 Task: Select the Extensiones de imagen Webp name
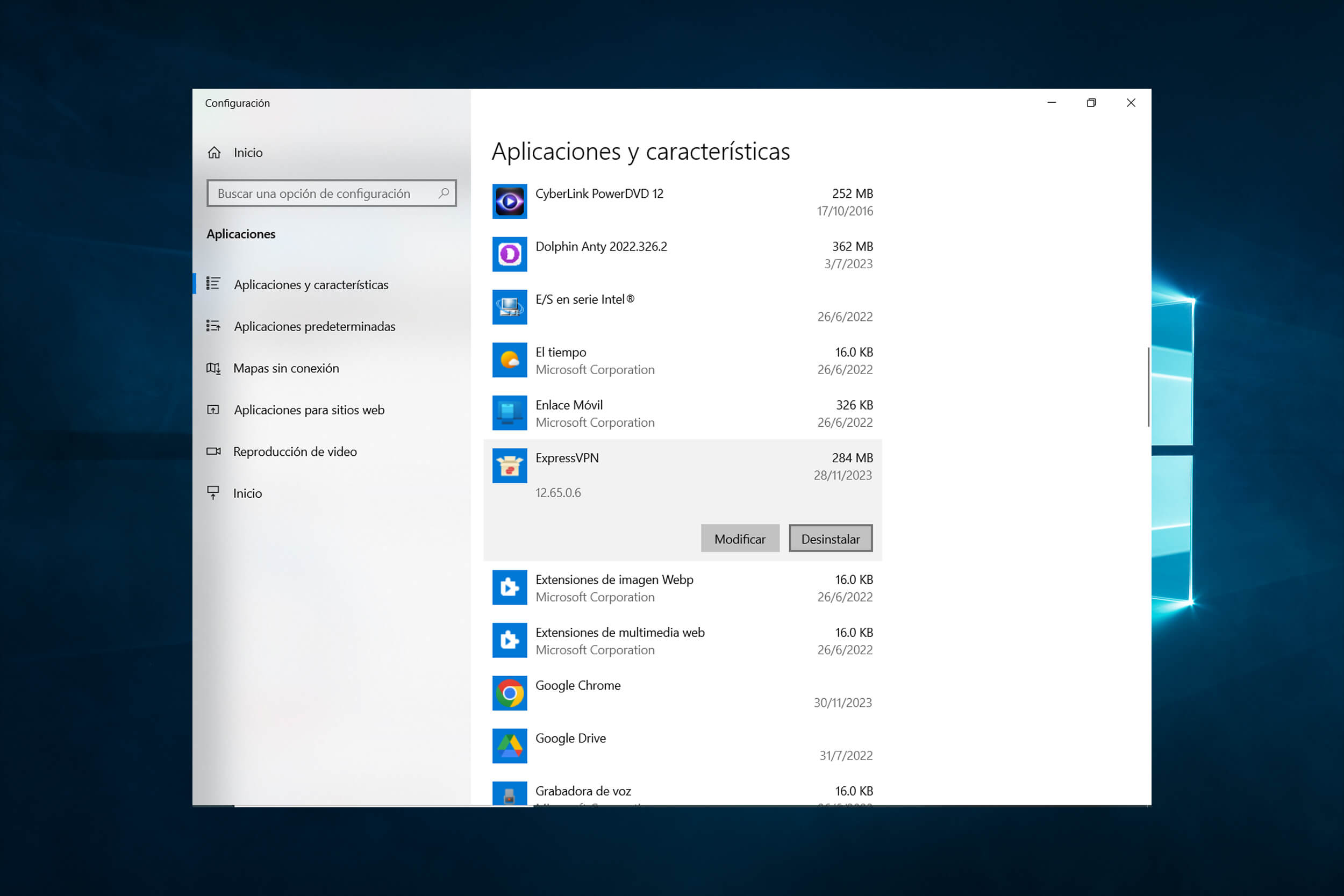pos(614,579)
